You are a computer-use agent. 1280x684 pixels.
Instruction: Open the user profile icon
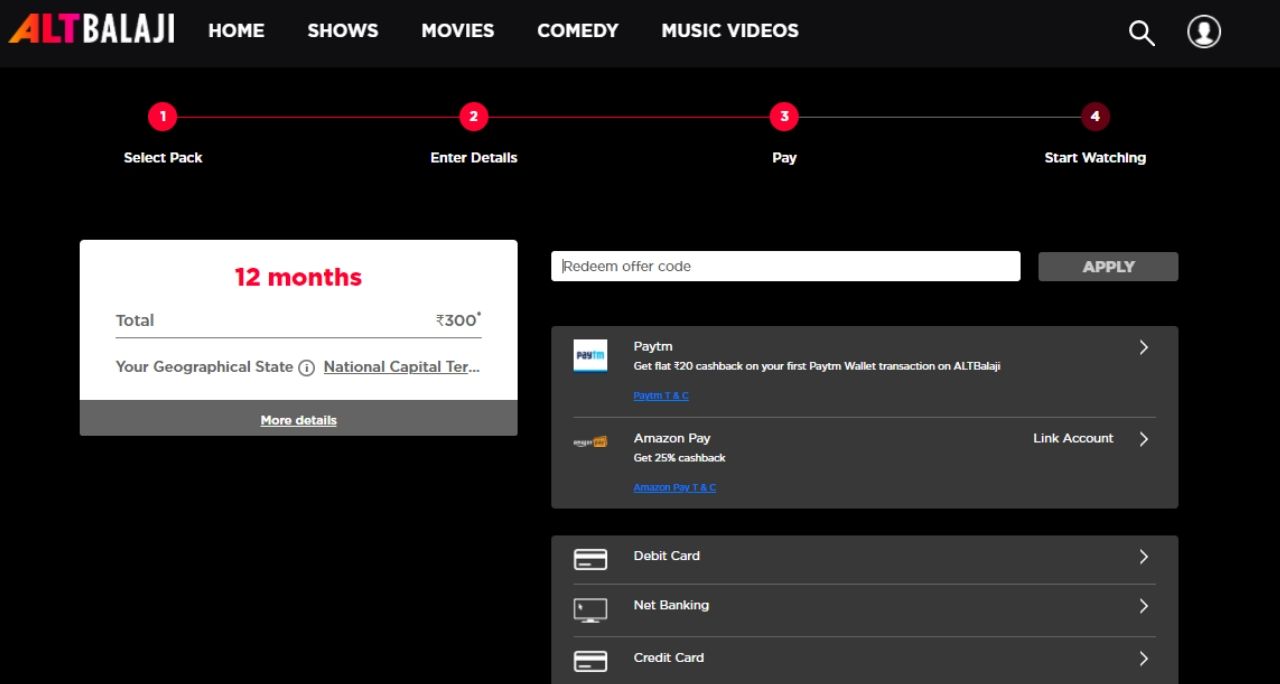click(x=1204, y=31)
